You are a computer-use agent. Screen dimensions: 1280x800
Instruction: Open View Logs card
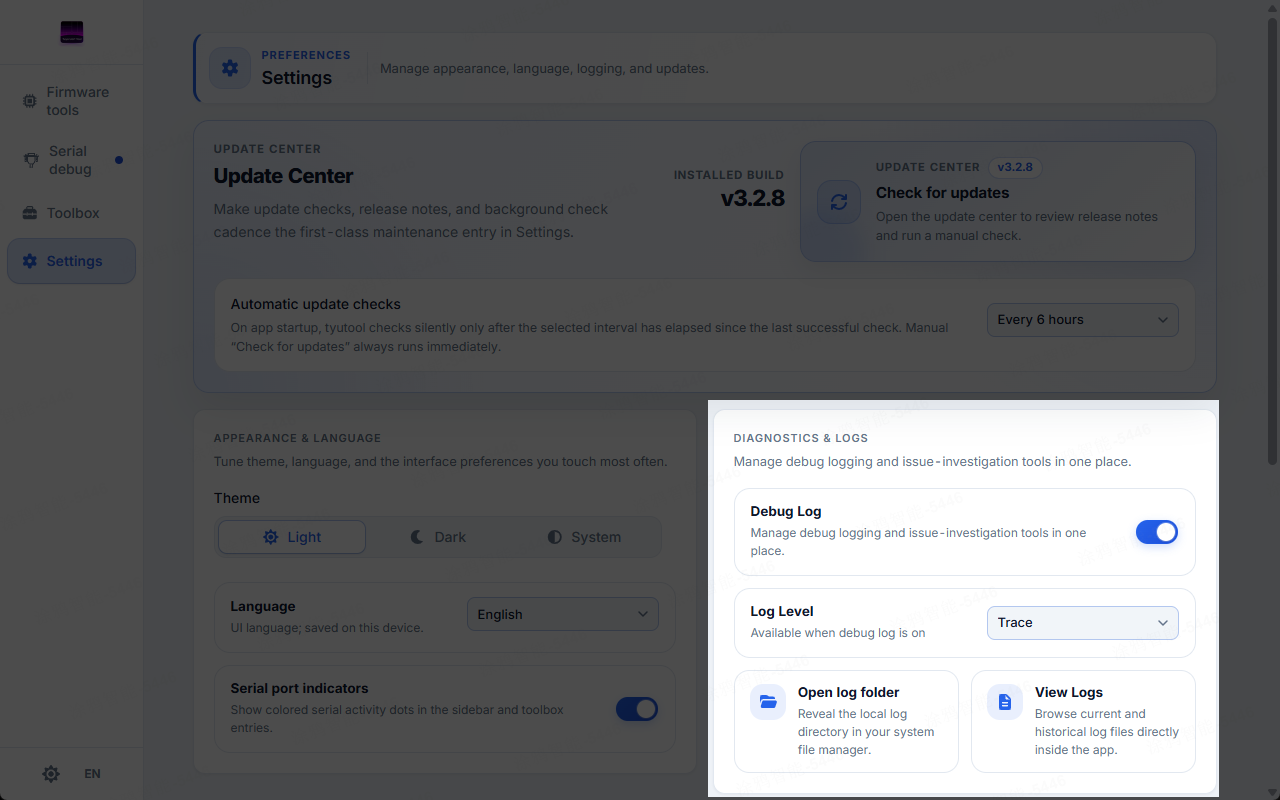click(1083, 721)
